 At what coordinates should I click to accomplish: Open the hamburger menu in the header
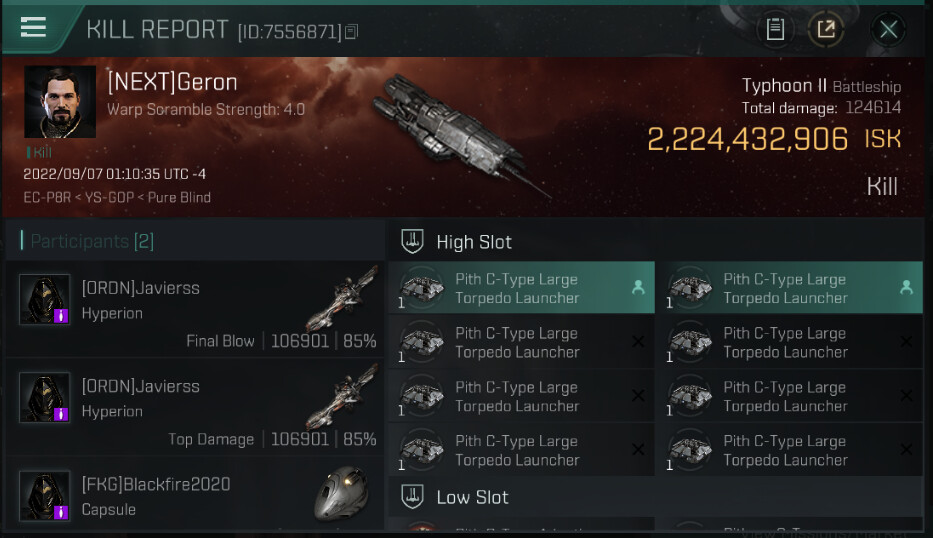click(x=33, y=27)
